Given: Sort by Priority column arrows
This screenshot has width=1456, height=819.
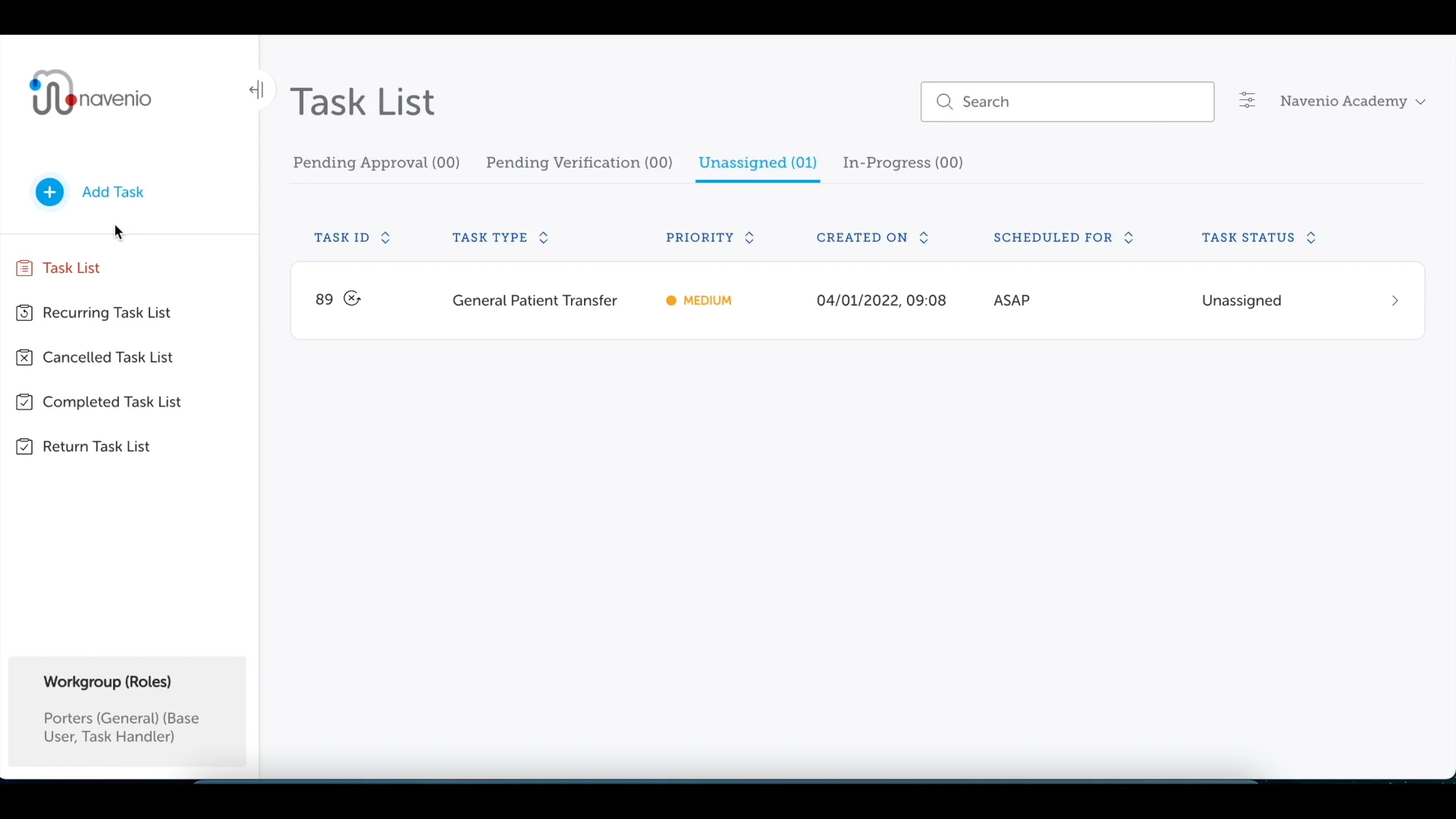Looking at the screenshot, I should (x=750, y=239).
